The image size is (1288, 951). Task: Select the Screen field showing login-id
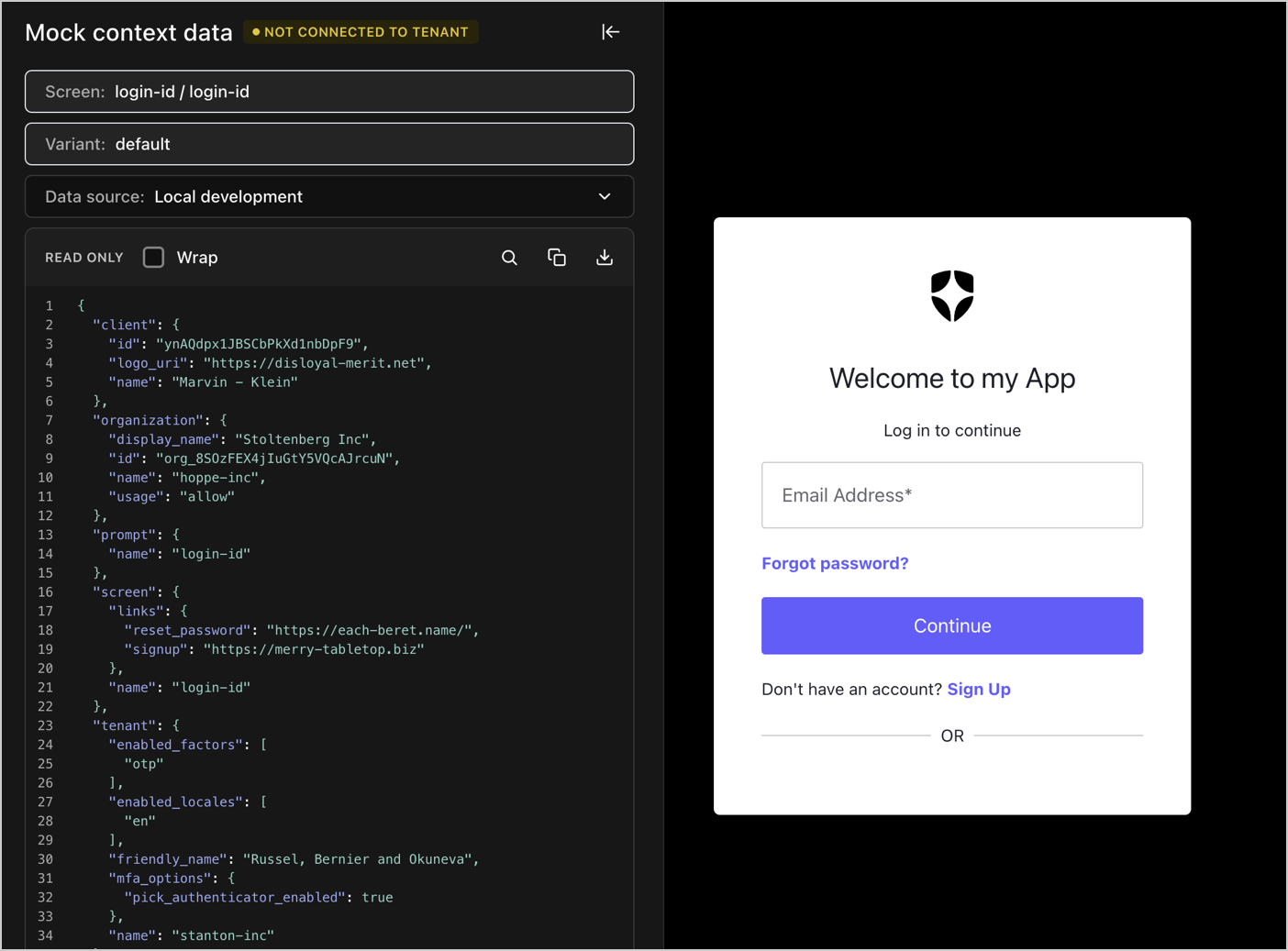(328, 92)
